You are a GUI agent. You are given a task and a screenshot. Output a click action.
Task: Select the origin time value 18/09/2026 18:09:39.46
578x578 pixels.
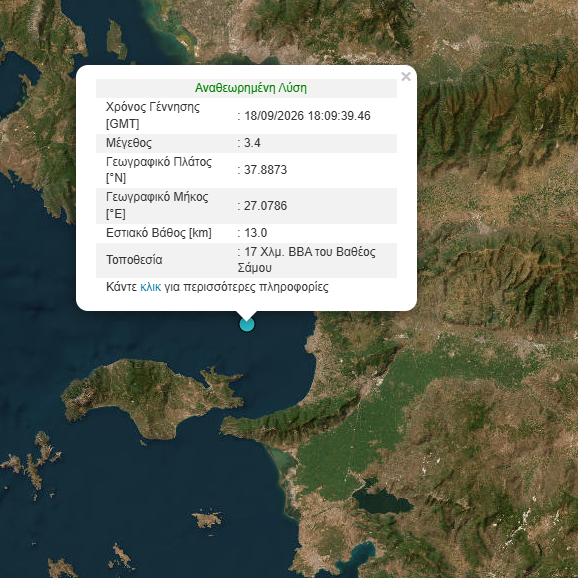coord(307,116)
